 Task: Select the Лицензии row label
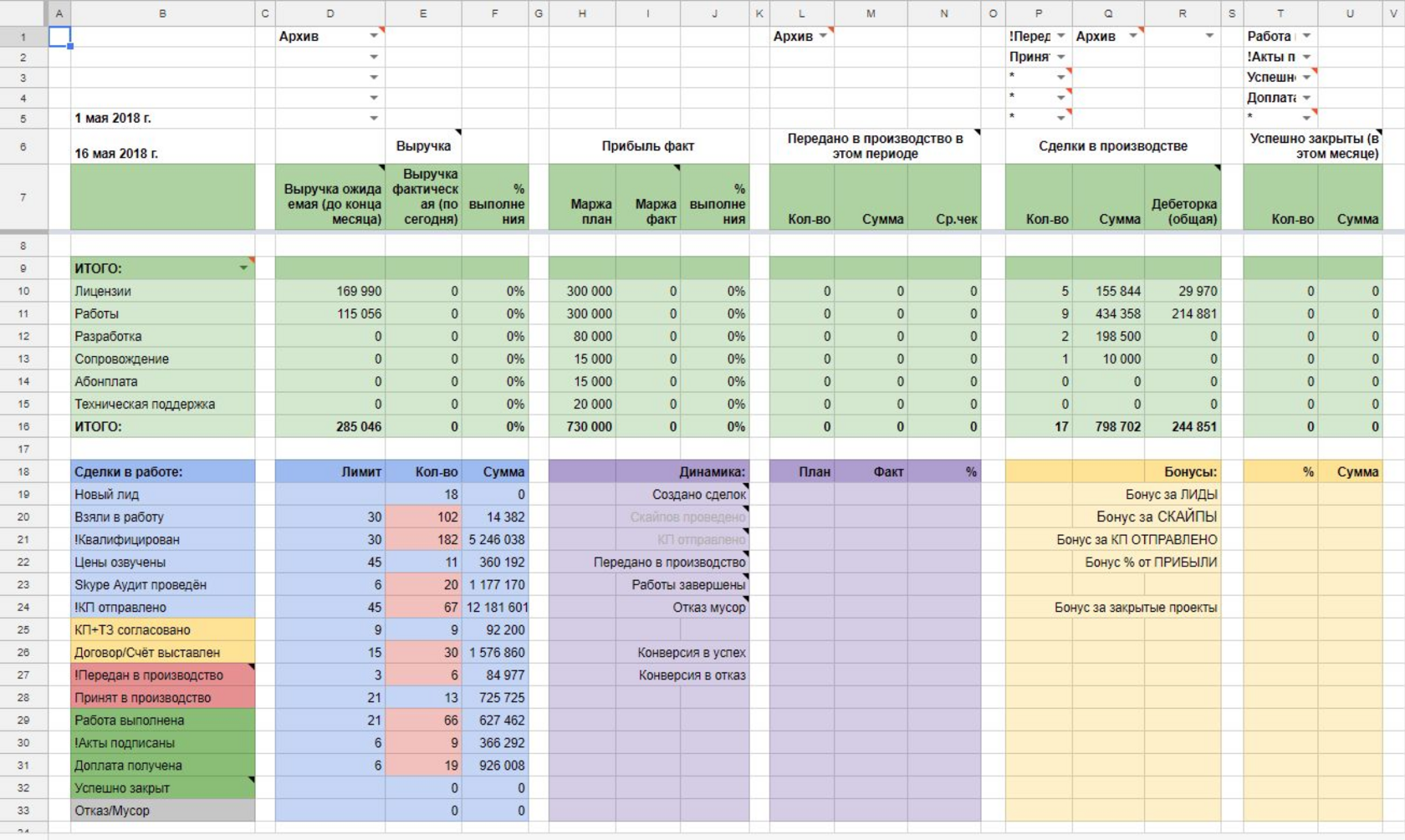coord(162,291)
